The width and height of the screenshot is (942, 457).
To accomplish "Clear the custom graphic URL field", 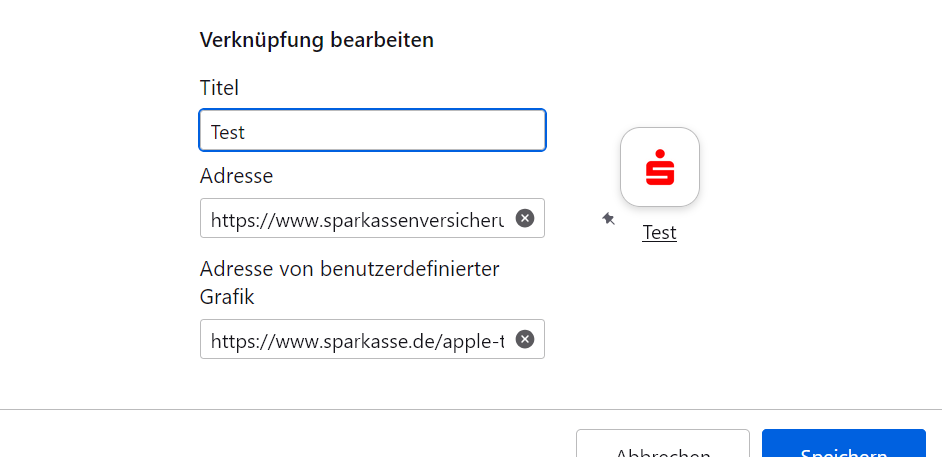I will click(x=525, y=339).
